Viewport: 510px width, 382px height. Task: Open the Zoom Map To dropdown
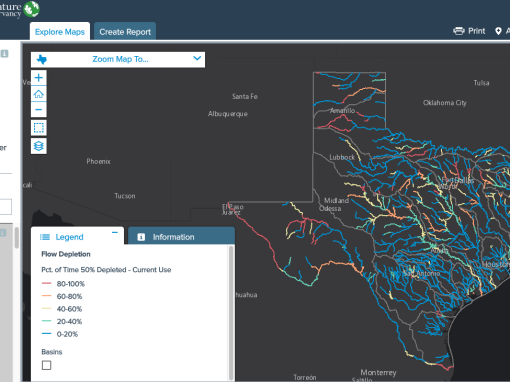click(x=118, y=60)
